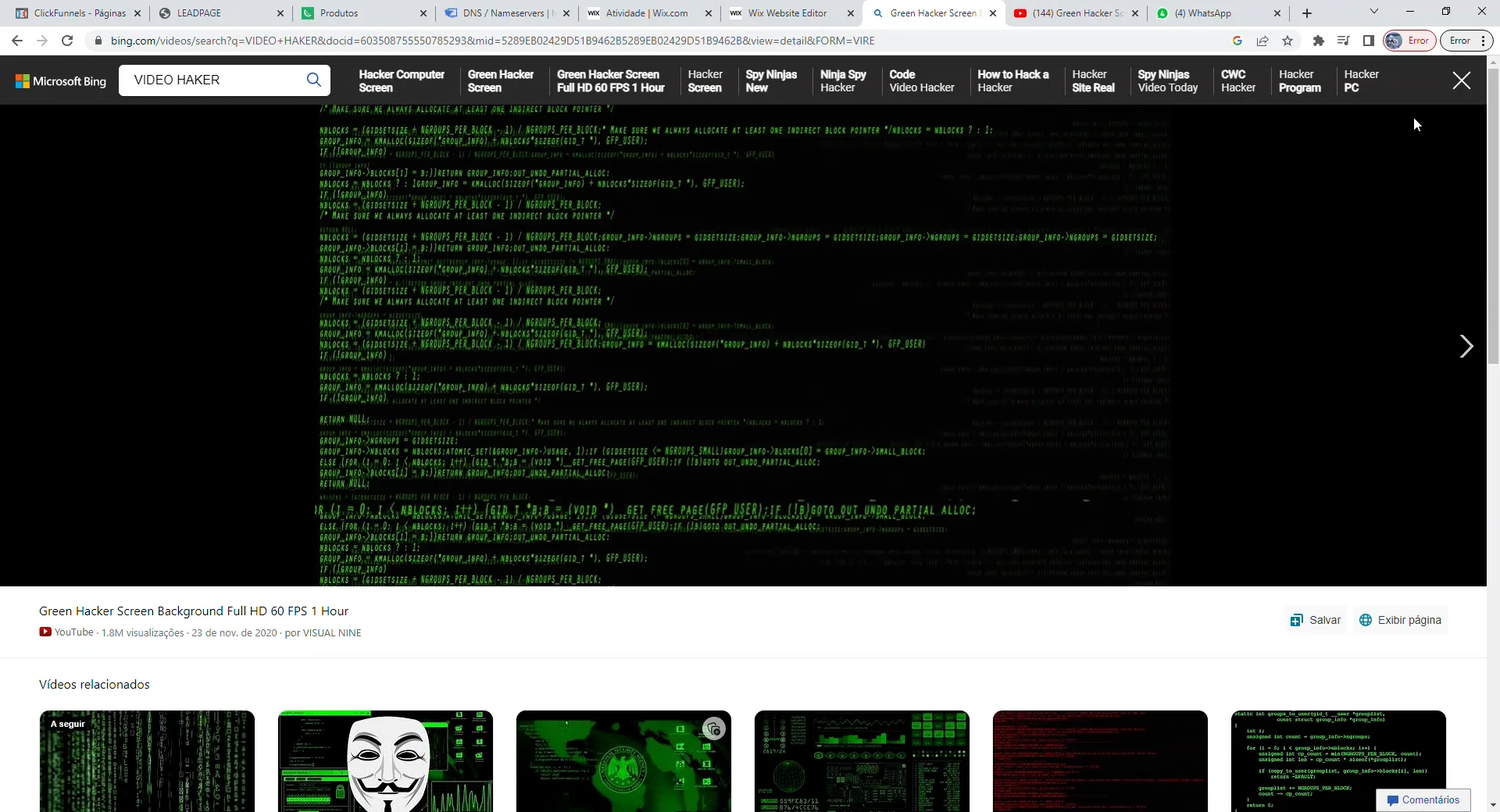Open the browser tab list chevron
1500x812 pixels.
tap(1373, 12)
